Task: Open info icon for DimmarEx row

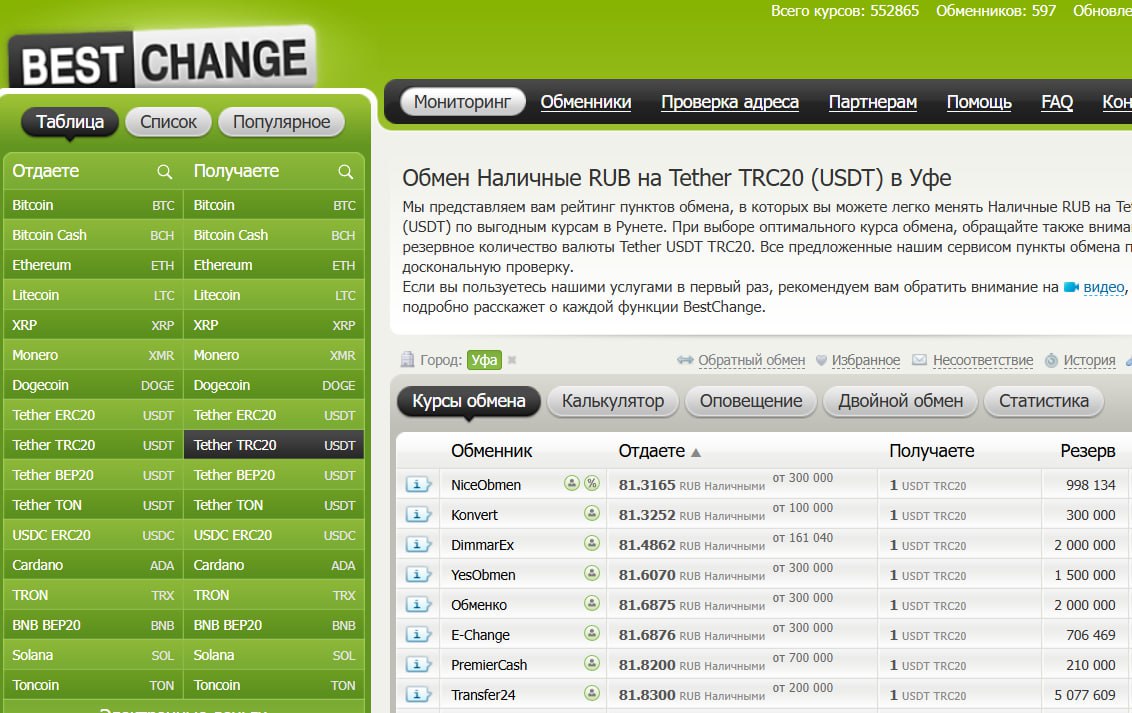Action: (x=417, y=545)
